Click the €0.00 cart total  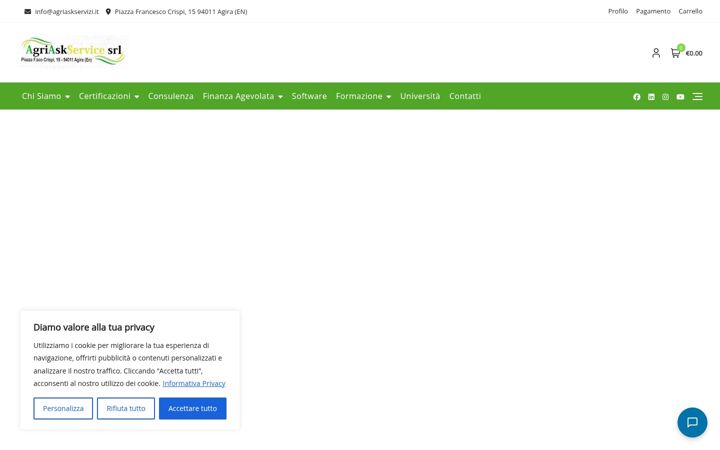694,53
